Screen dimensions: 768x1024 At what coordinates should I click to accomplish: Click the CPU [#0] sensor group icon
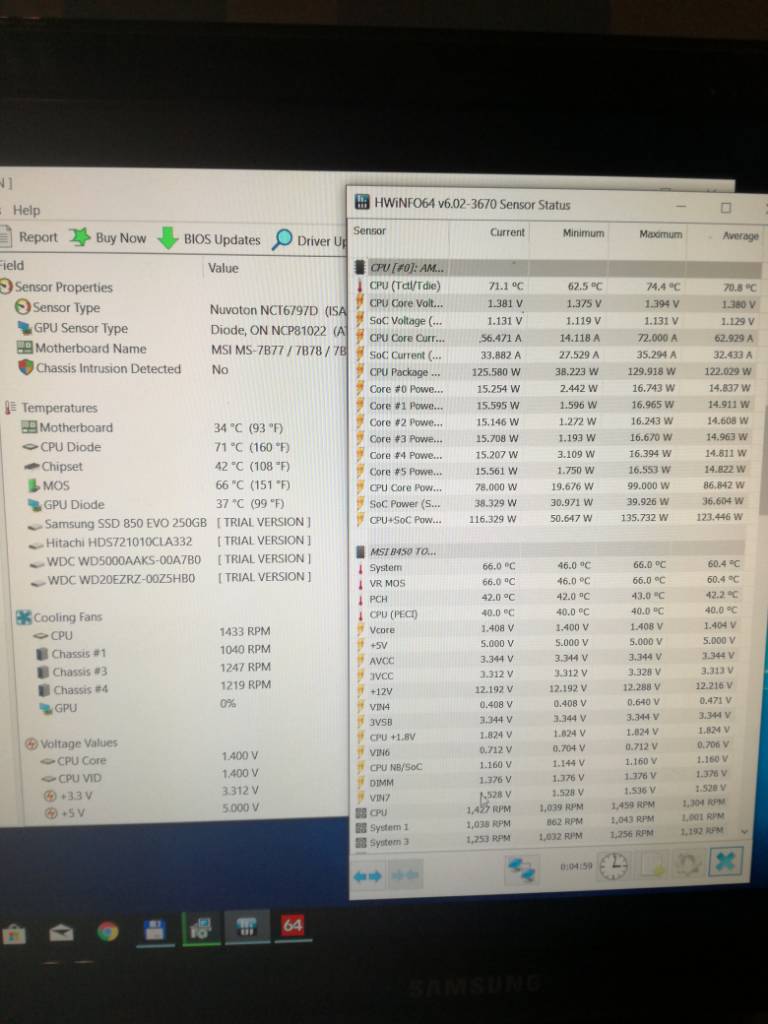(359, 267)
